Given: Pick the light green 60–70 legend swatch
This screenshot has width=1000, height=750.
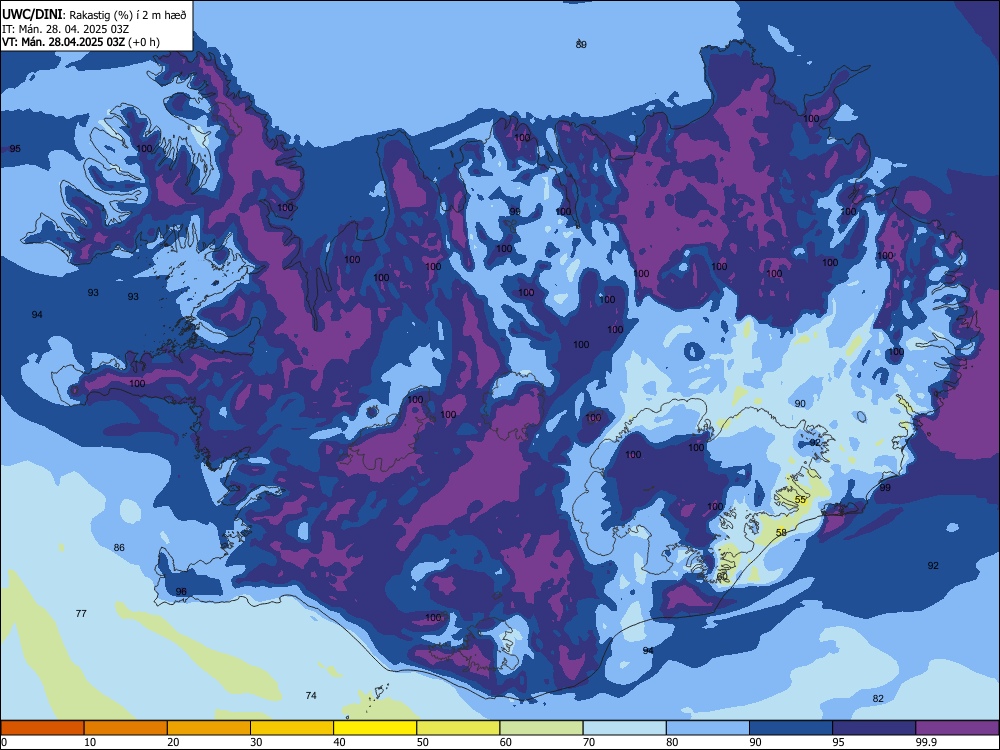Looking at the screenshot, I should (541, 728).
